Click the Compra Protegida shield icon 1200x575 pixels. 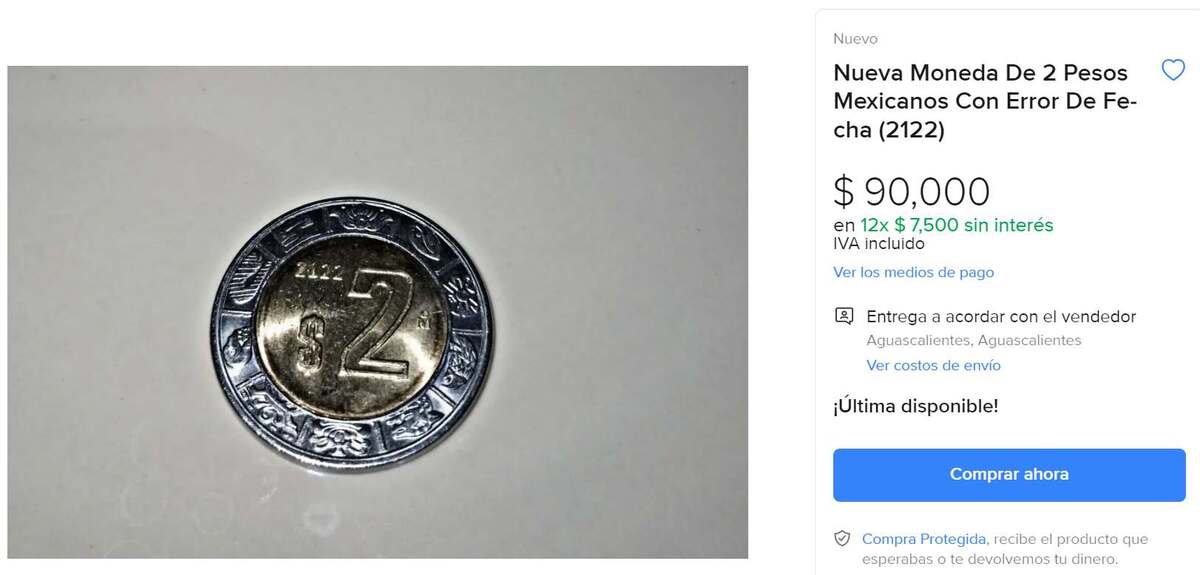pos(843,539)
